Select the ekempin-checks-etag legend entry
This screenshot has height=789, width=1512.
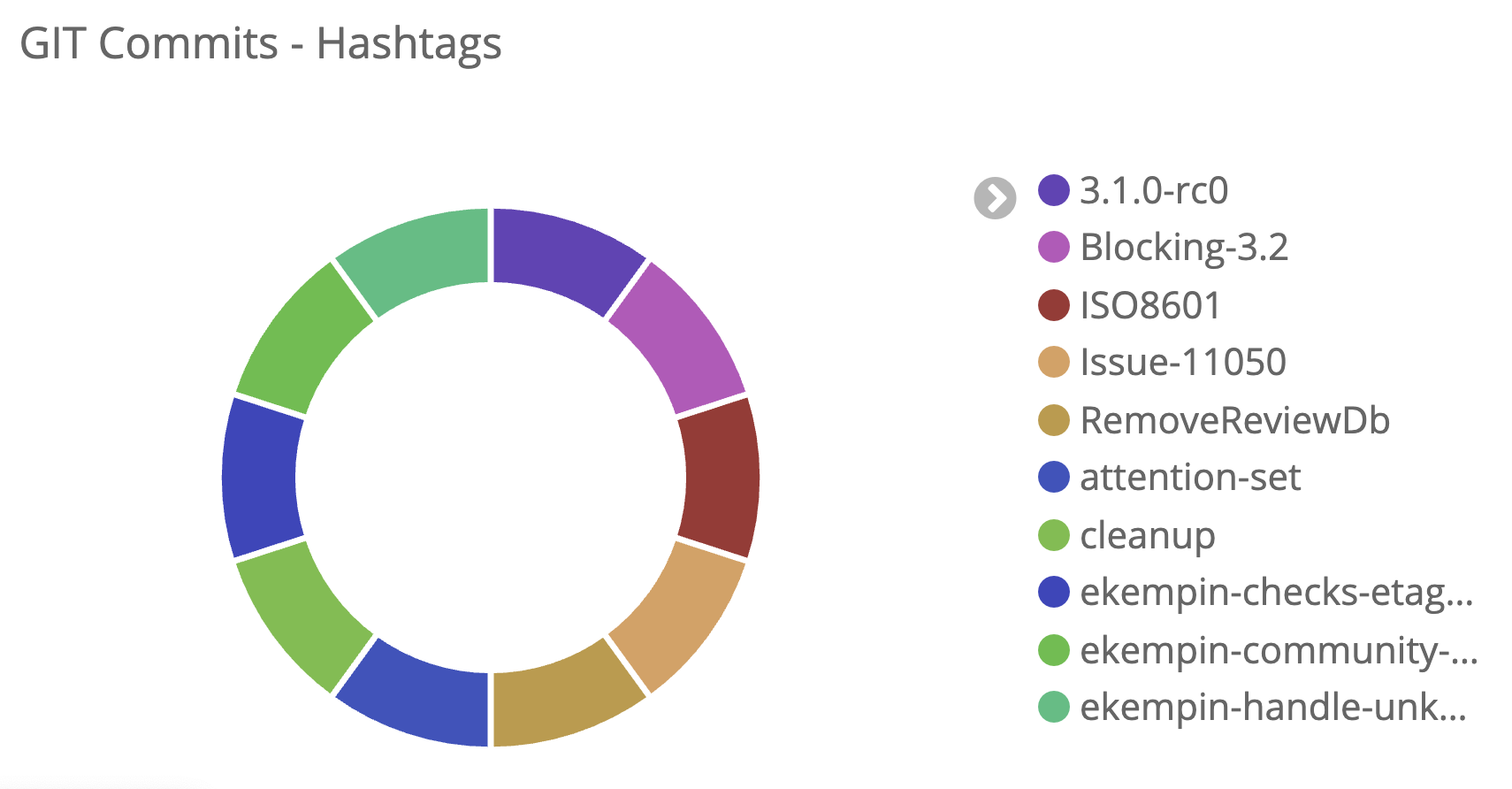coord(1276,593)
